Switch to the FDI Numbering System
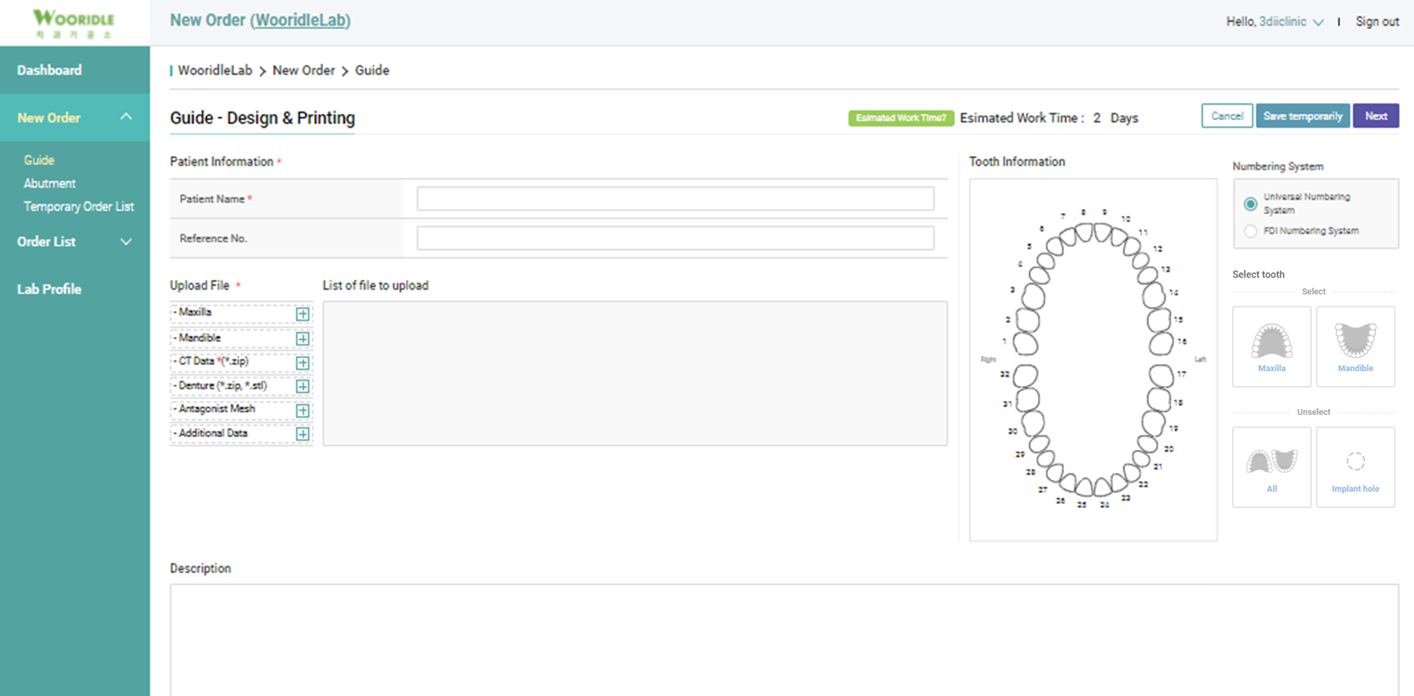This screenshot has width=1414, height=696. (1251, 230)
